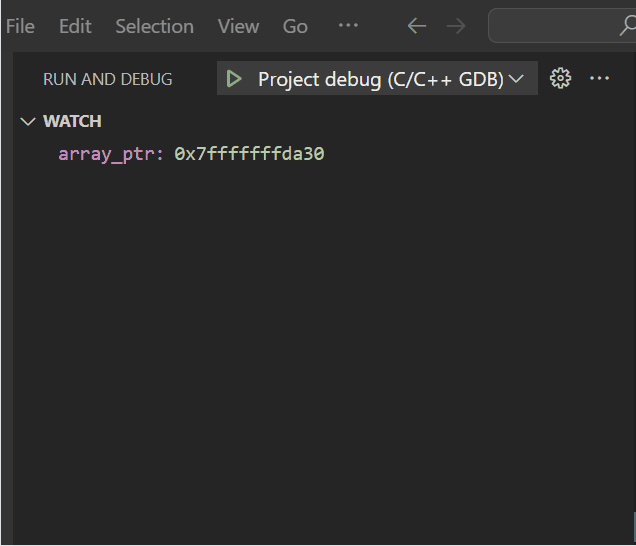Open Run and Debug more actions ellipsis

coord(599,78)
